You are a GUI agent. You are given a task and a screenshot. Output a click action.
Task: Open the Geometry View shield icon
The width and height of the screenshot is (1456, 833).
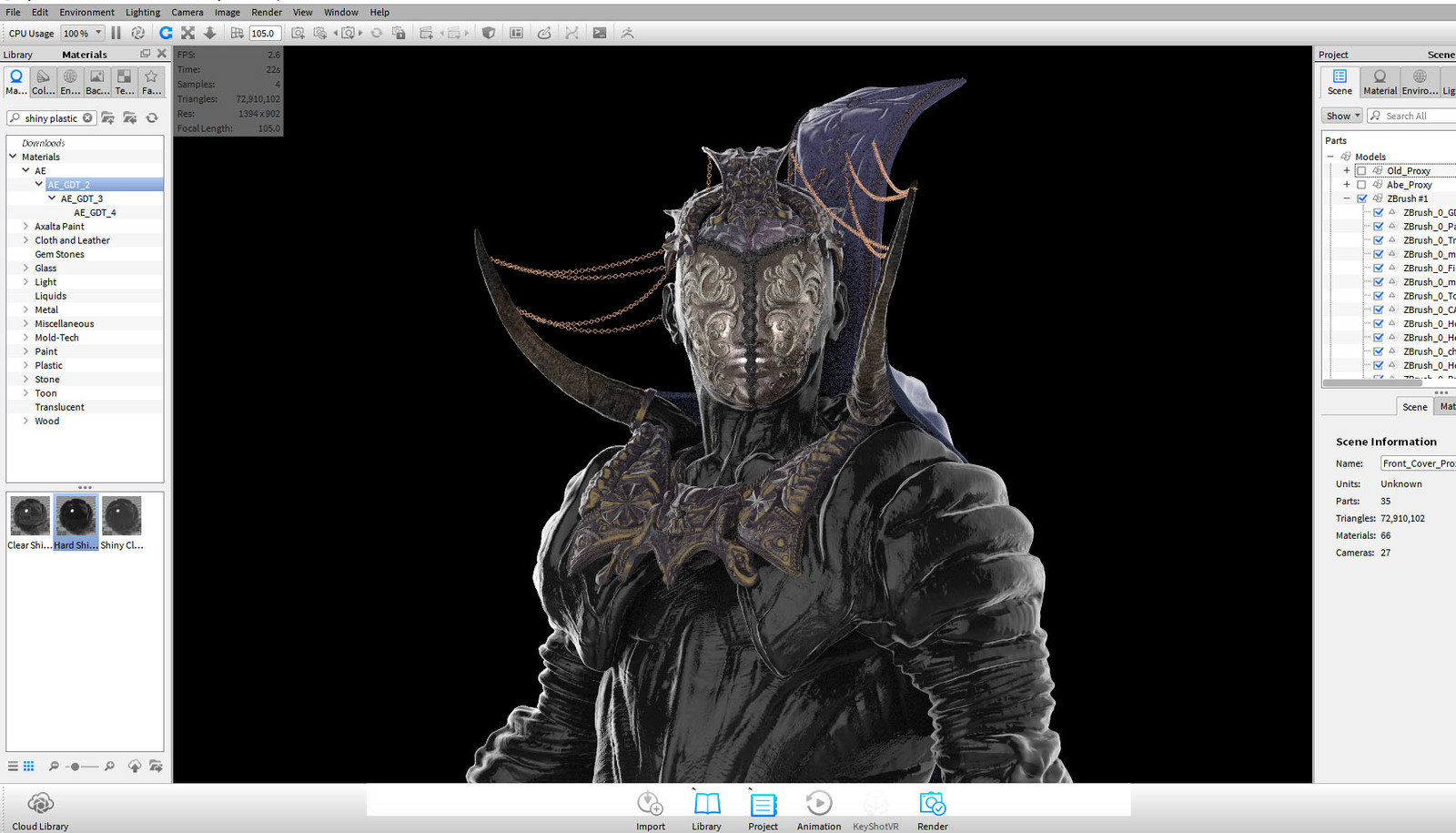489,33
